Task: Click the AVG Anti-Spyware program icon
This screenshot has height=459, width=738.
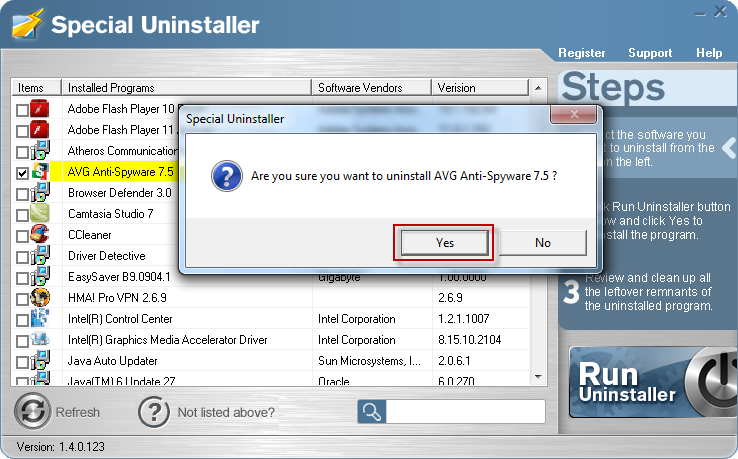Action: coord(40,171)
